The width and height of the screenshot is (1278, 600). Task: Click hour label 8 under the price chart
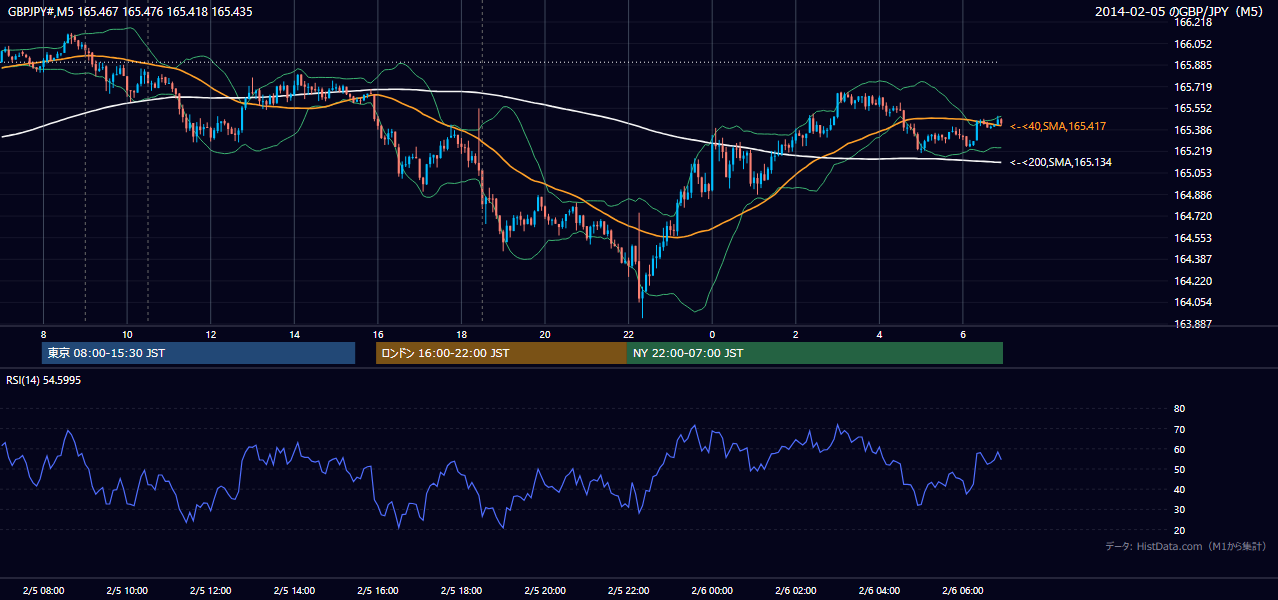(43, 334)
